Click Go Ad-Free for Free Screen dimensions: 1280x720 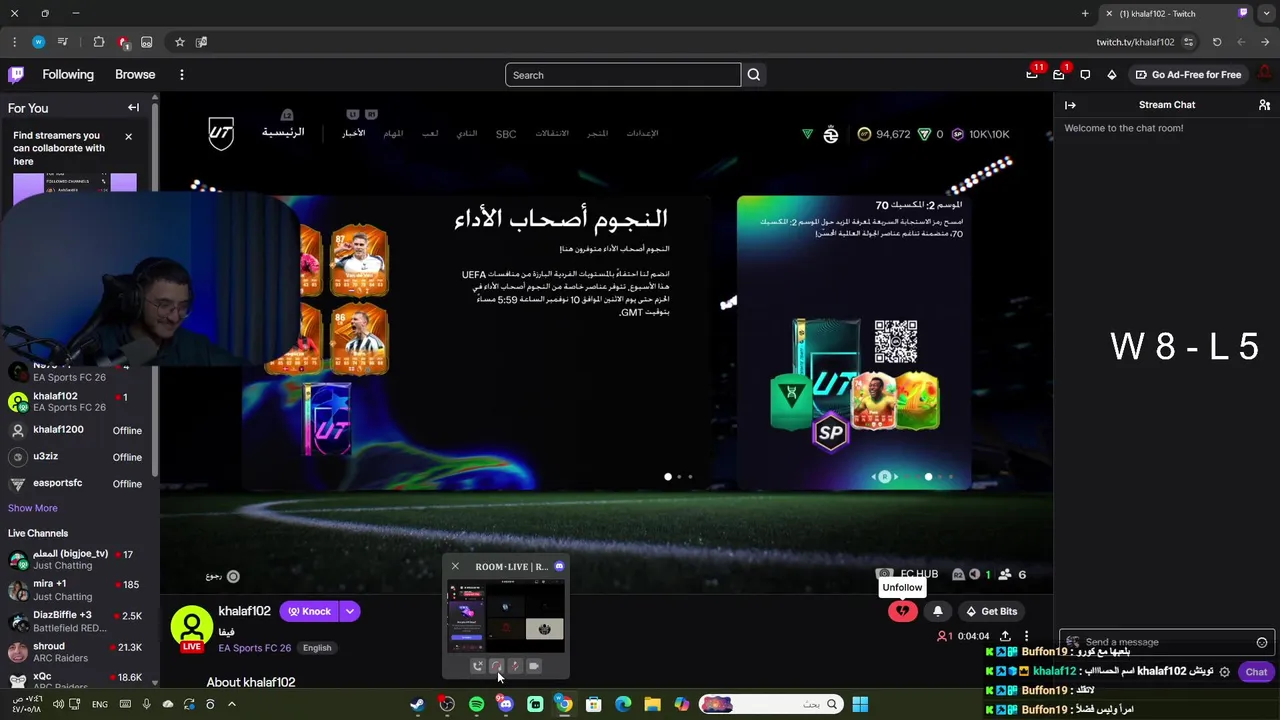[1188, 74]
